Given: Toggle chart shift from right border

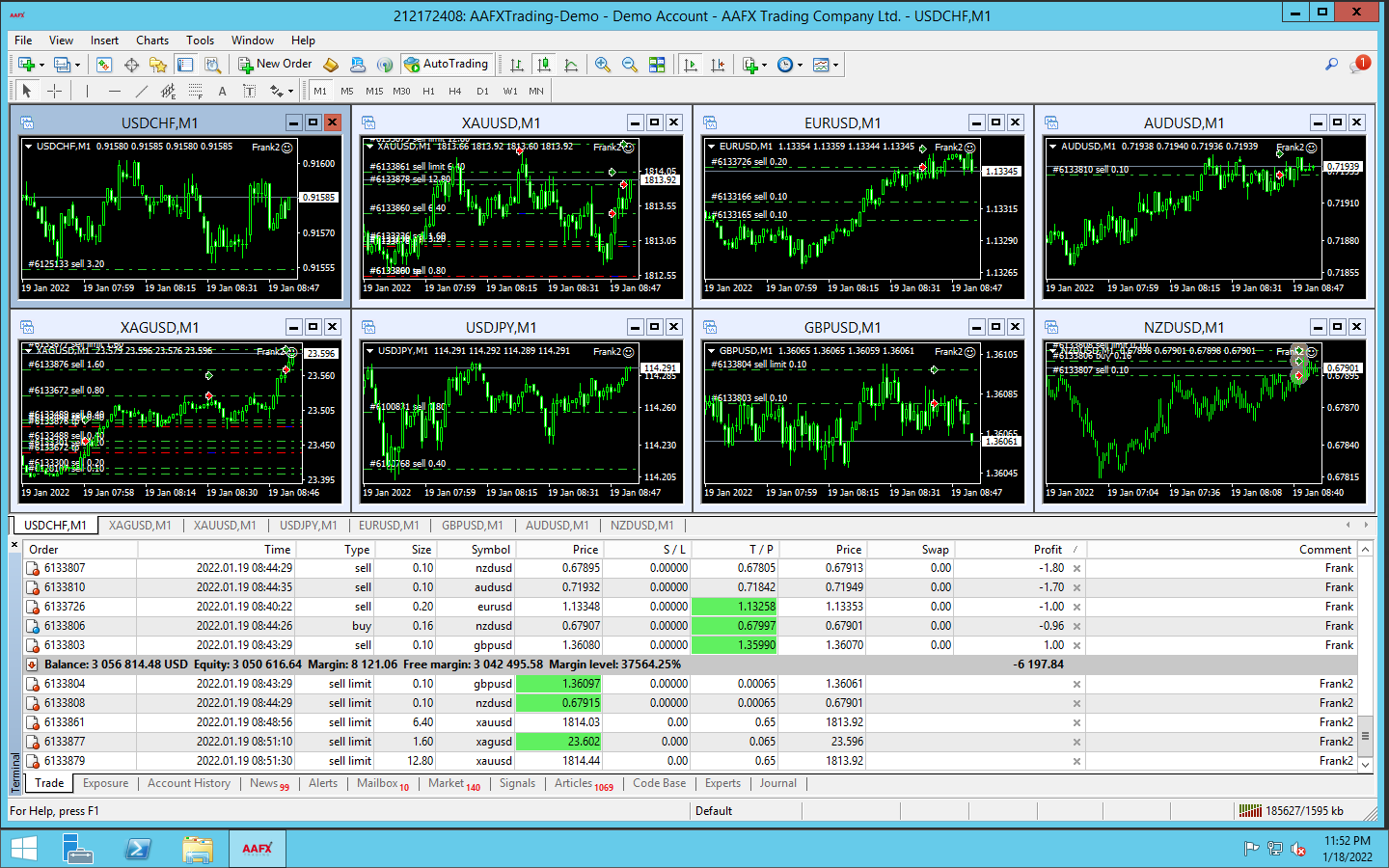Looking at the screenshot, I should click(718, 65).
